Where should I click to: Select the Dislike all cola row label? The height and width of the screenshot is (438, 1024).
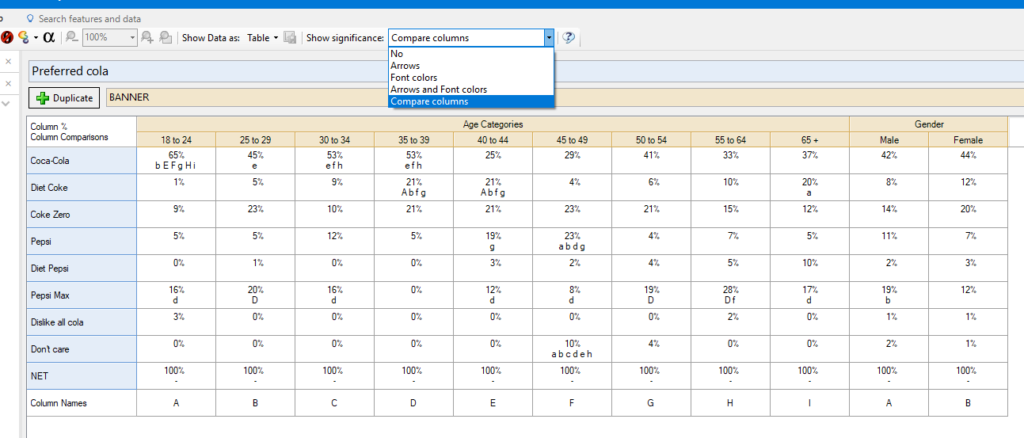point(82,322)
